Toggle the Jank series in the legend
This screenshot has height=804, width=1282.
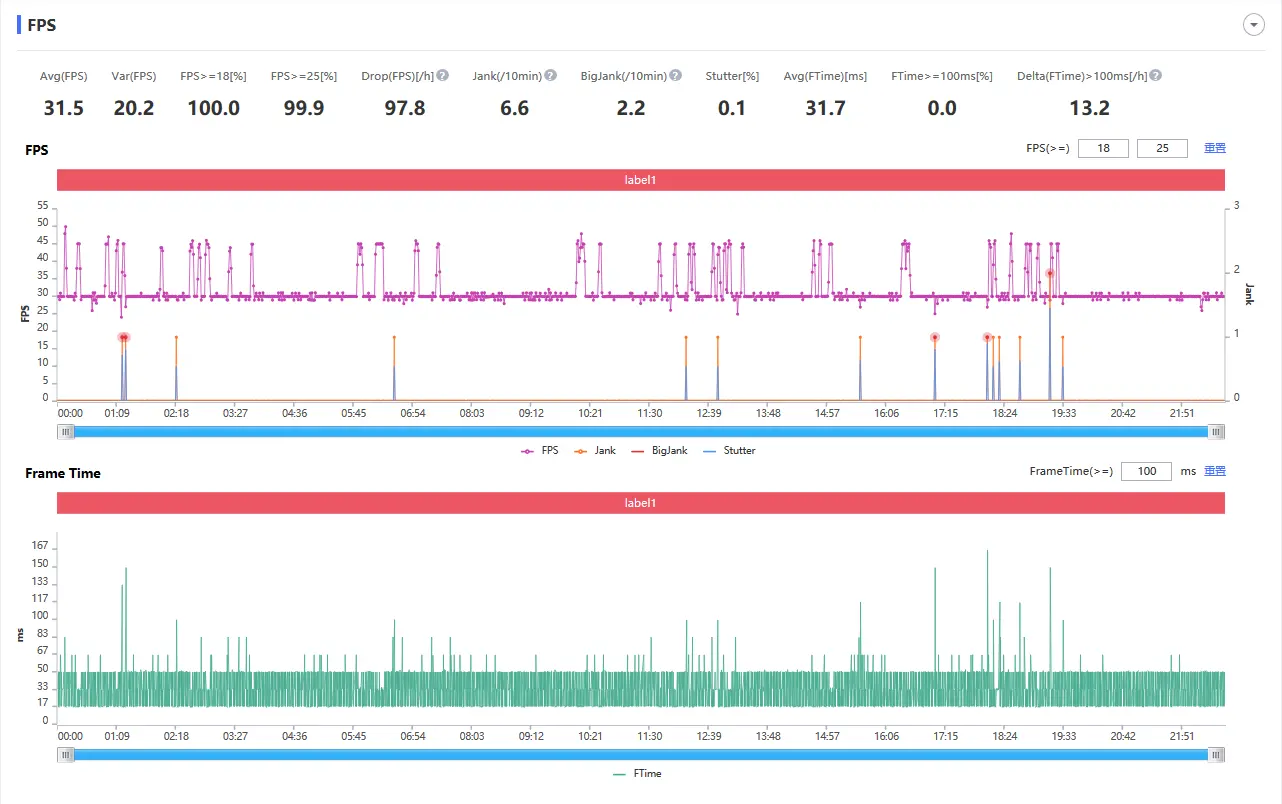594,451
